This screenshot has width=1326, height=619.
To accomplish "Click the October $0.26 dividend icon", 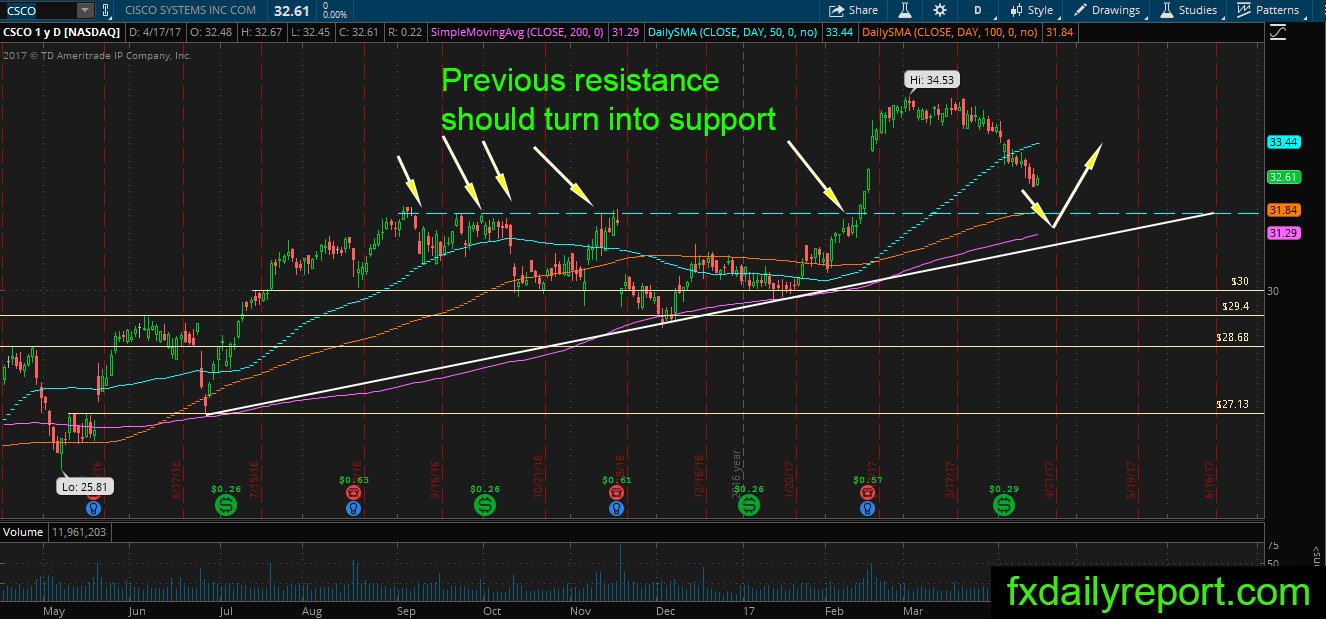I will point(485,507).
